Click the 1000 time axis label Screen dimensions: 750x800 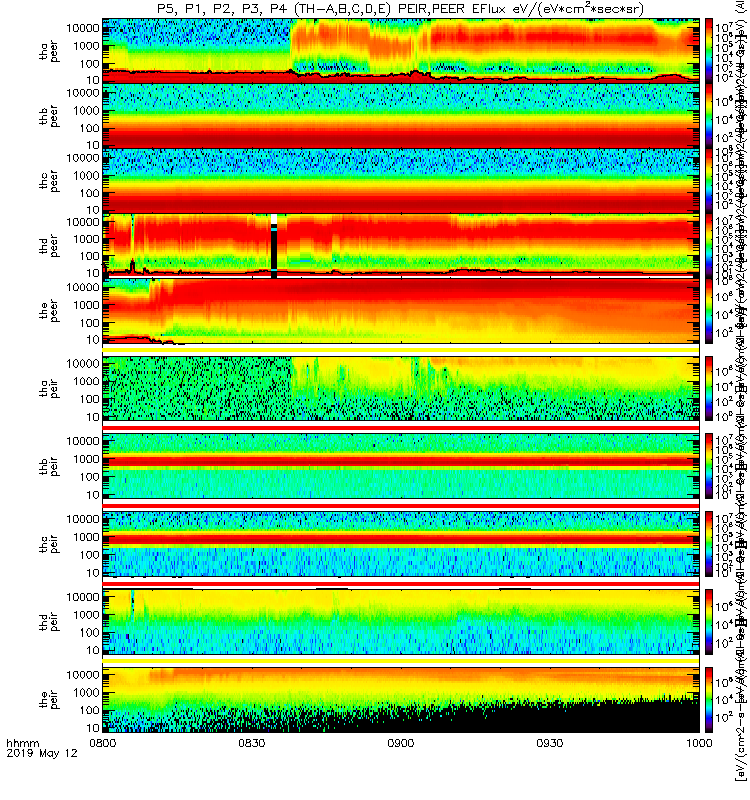pos(698,743)
